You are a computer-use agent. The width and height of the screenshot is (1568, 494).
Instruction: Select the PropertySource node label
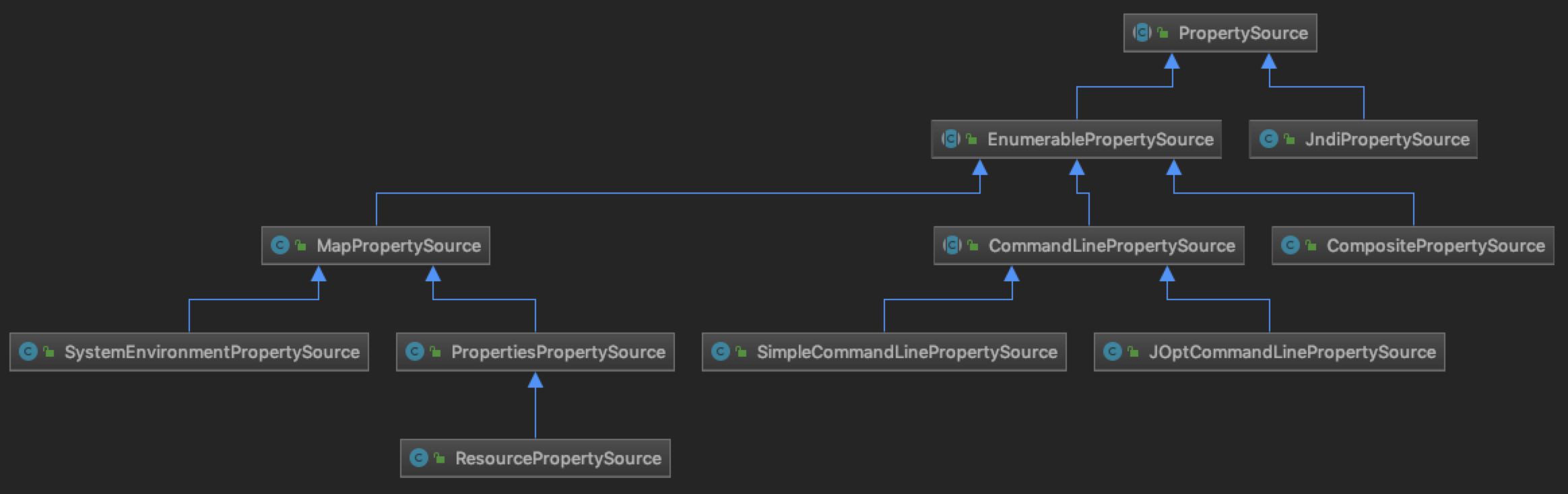click(x=1243, y=33)
